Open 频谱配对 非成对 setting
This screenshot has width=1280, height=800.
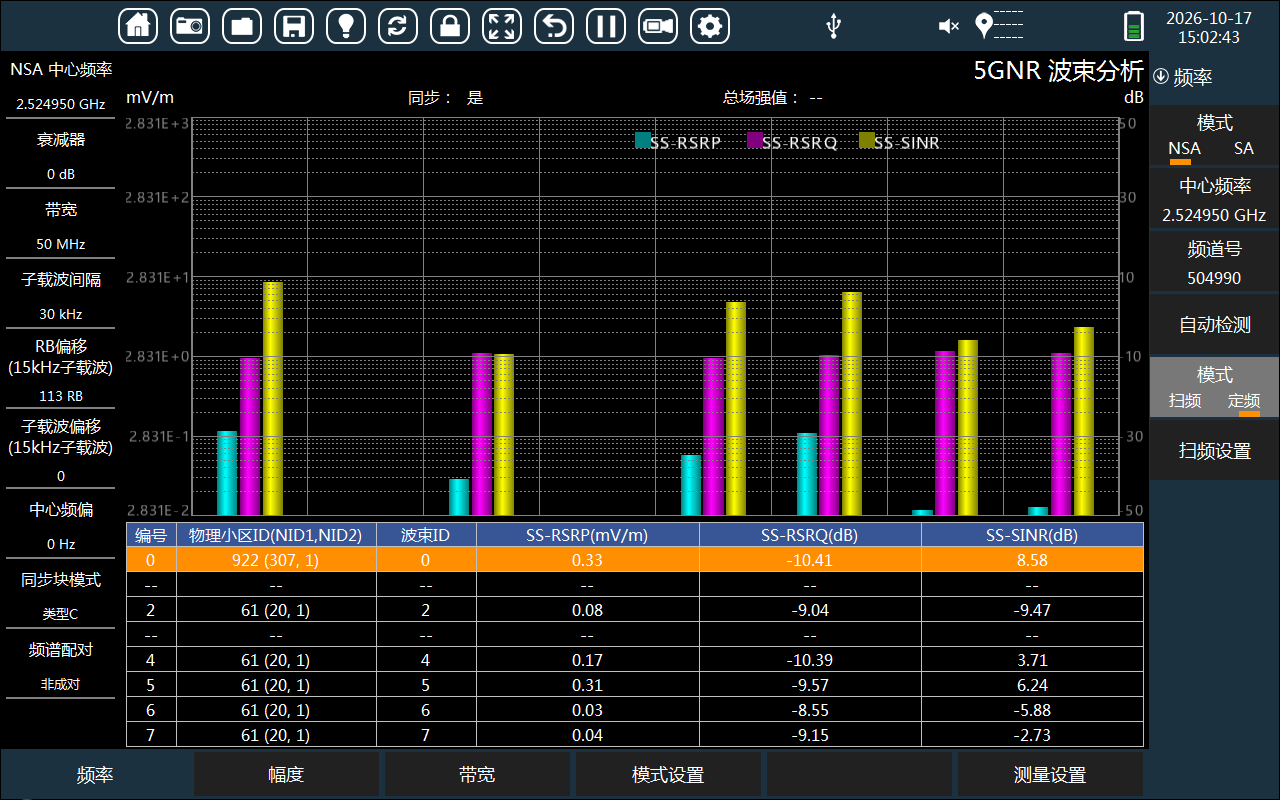(60, 667)
